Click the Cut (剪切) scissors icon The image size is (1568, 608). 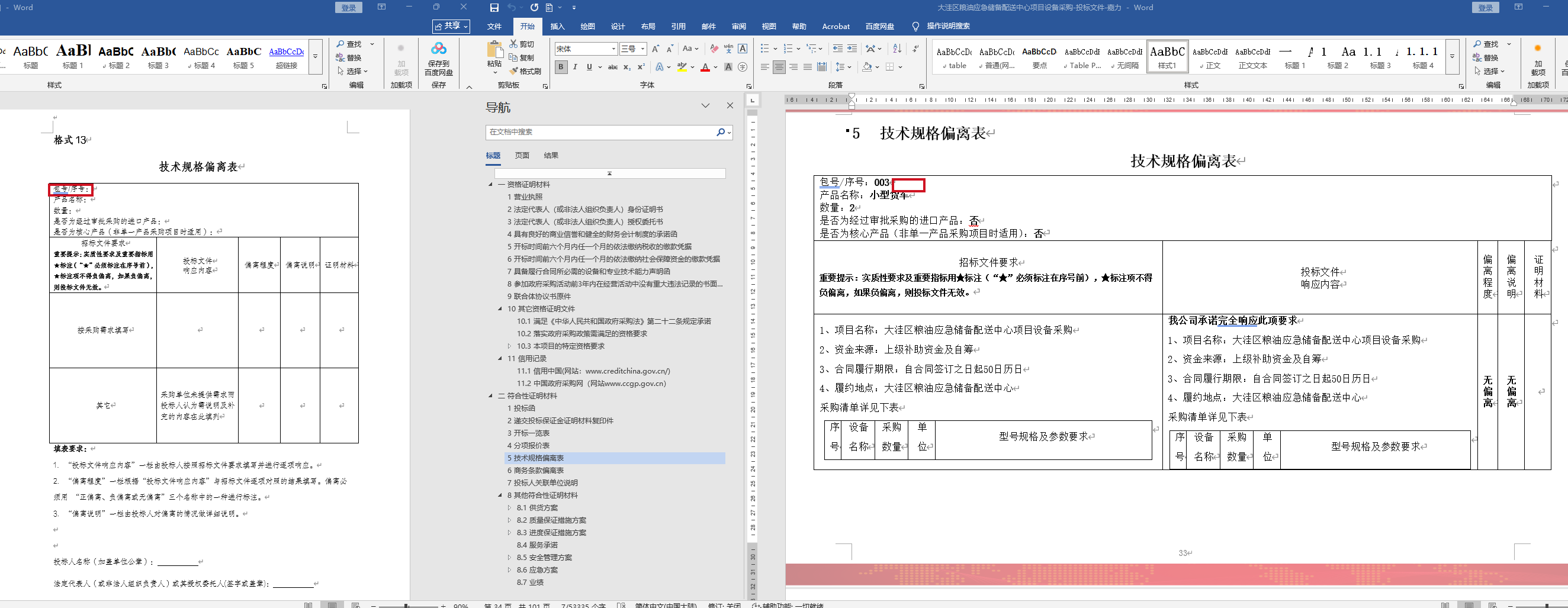[514, 44]
